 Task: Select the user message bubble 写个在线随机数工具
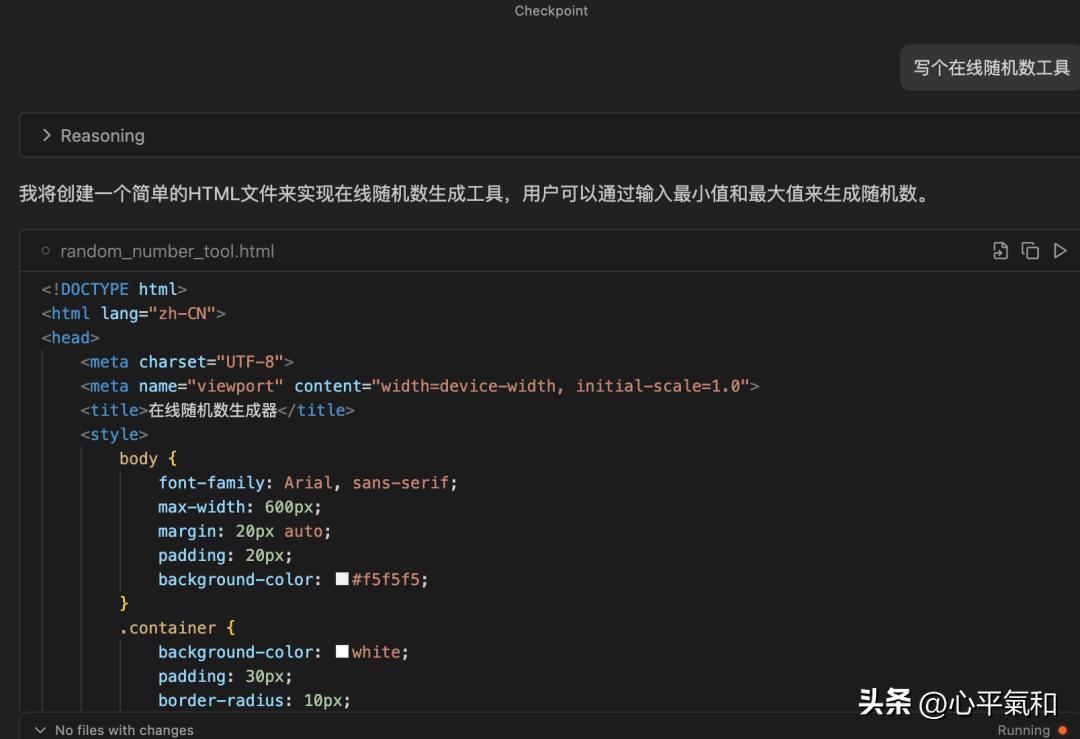991,68
